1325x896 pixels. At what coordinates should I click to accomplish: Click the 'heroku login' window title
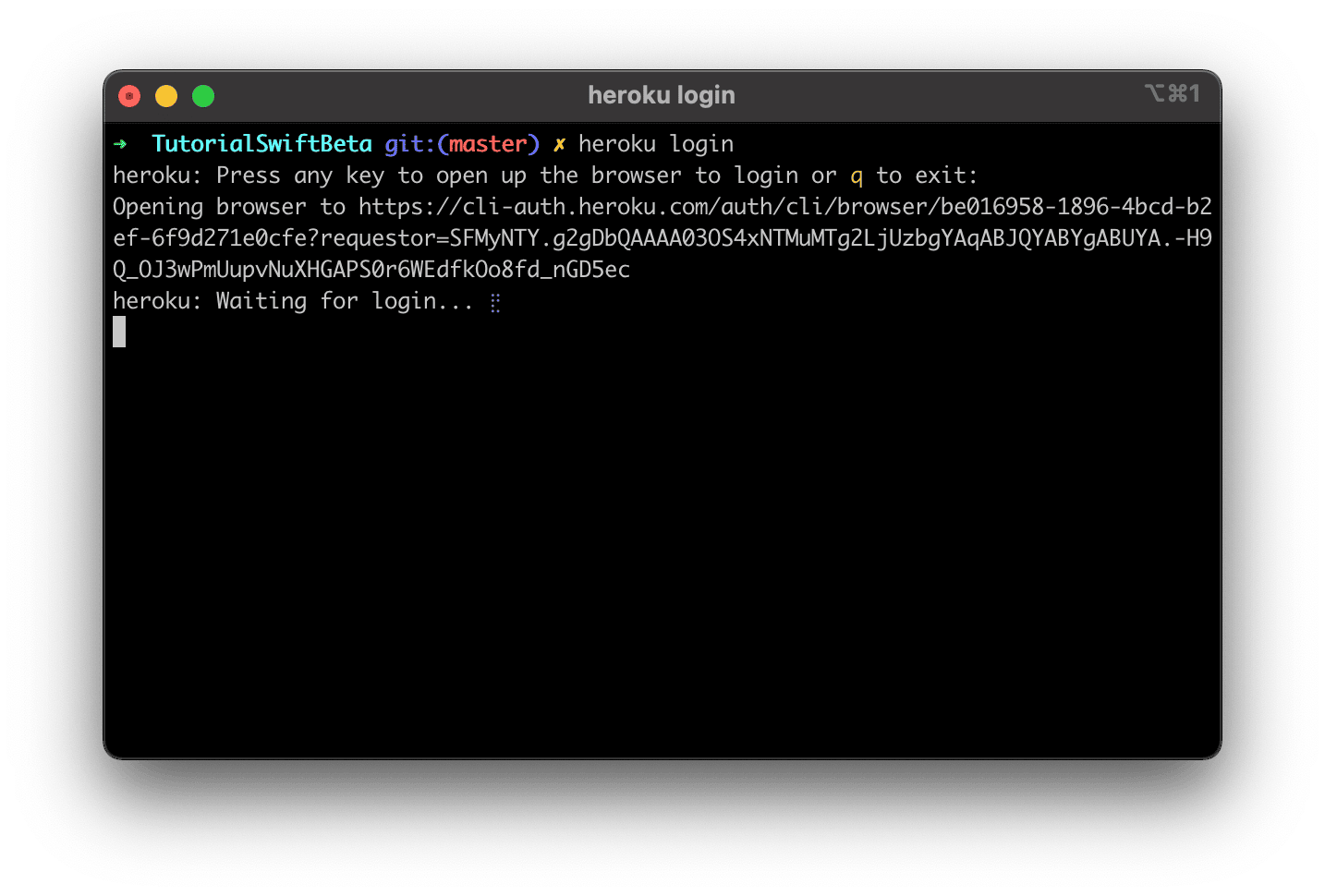coord(662,95)
